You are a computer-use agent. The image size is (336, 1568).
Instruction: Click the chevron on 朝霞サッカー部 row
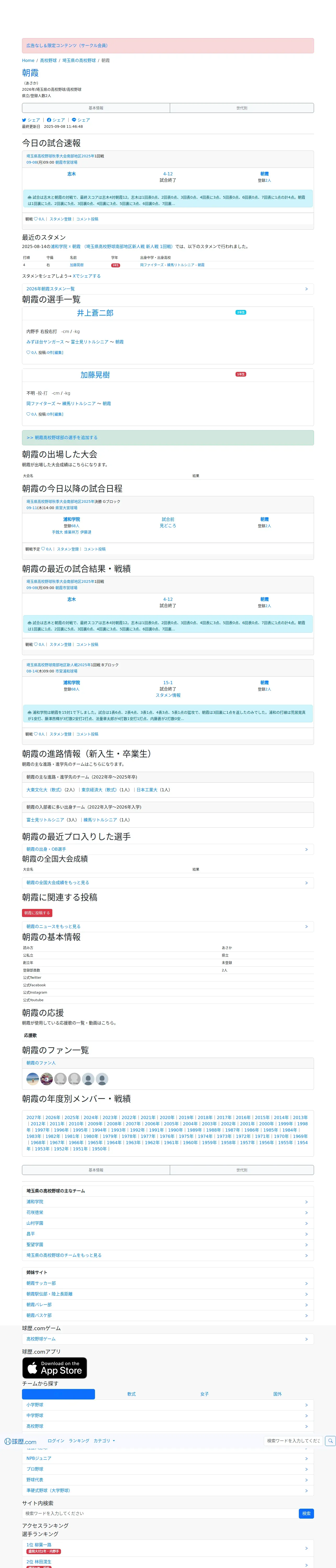[x=306, y=1283]
